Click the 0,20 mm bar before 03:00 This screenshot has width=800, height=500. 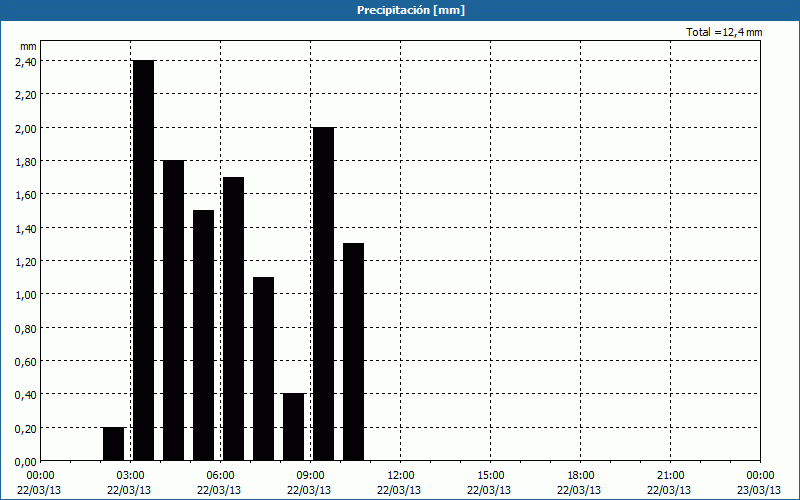pyautogui.click(x=114, y=444)
